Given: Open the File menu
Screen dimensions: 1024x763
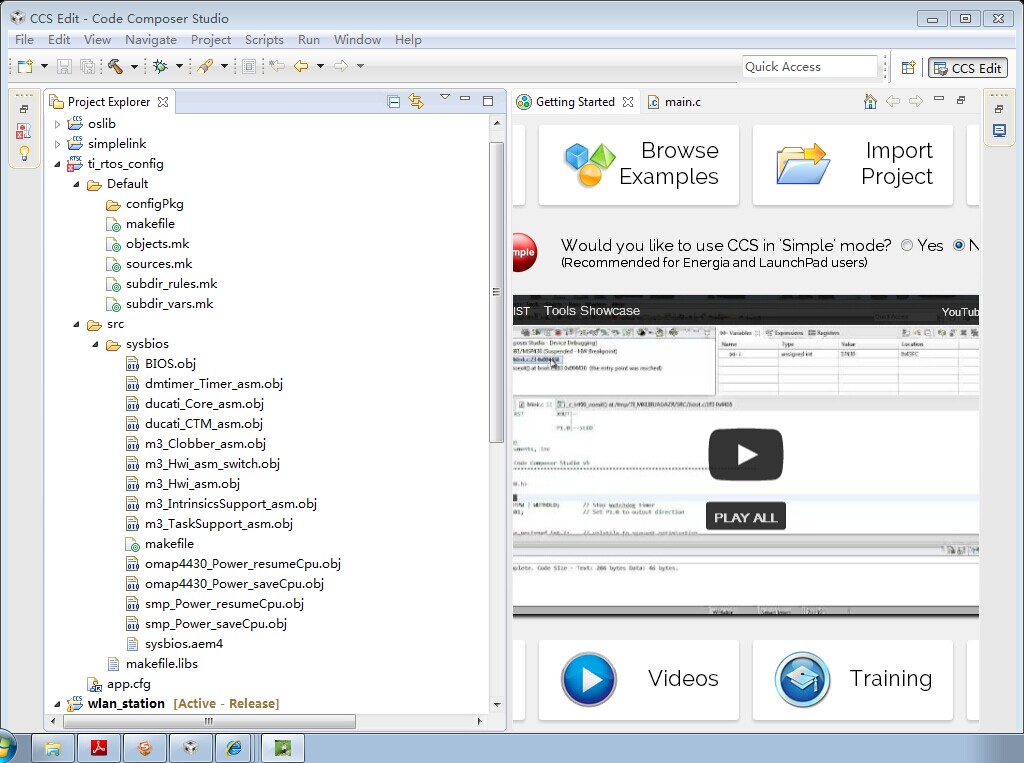Looking at the screenshot, I should pos(24,40).
